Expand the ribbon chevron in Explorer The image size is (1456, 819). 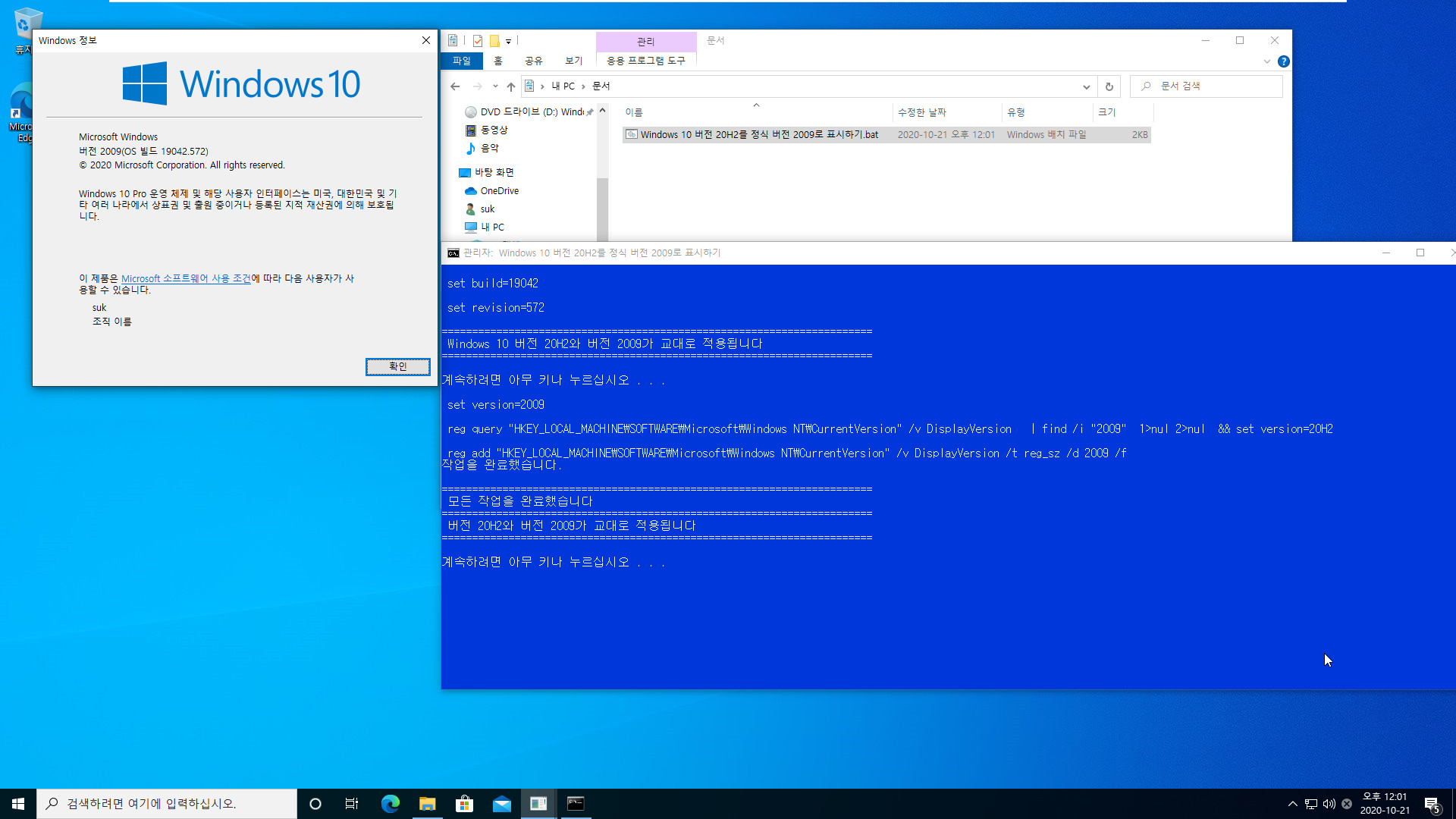click(1266, 61)
